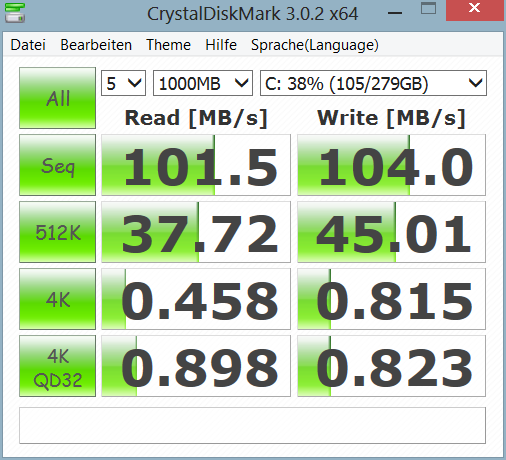This screenshot has height=460, width=506.
Task: Open the Hilfe menu
Action: tap(221, 45)
